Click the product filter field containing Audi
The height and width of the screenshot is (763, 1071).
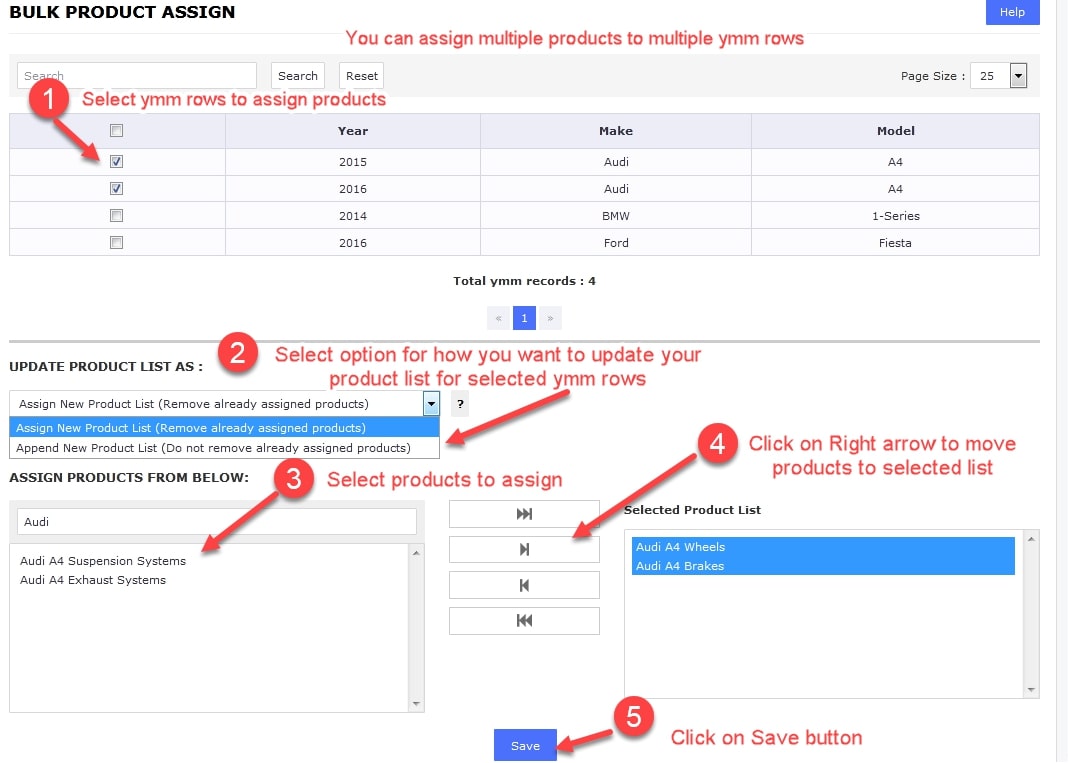click(x=216, y=521)
